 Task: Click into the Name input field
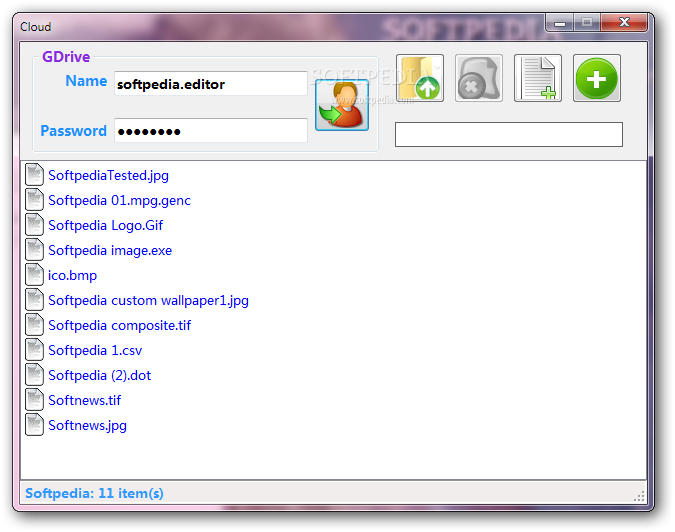pyautogui.click(x=211, y=84)
